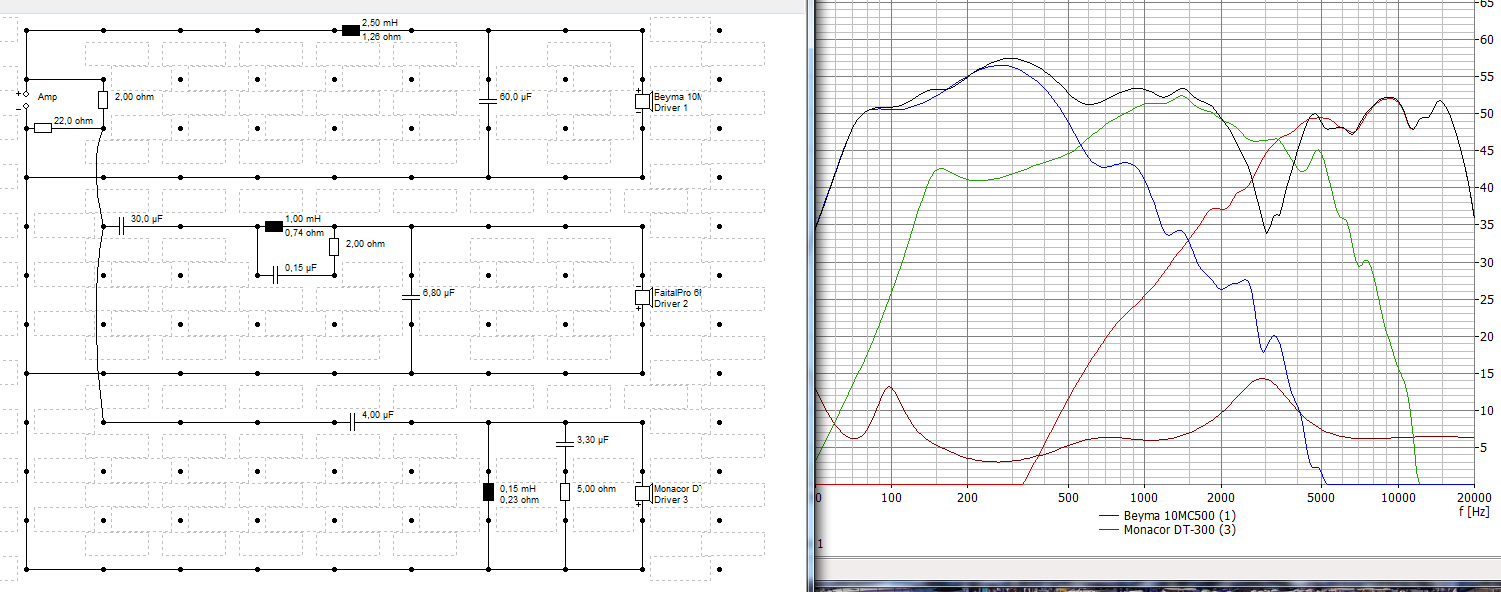This screenshot has width=1501, height=592.
Task: Select the 2,50 mH inductor symbol
Action: tap(350, 30)
